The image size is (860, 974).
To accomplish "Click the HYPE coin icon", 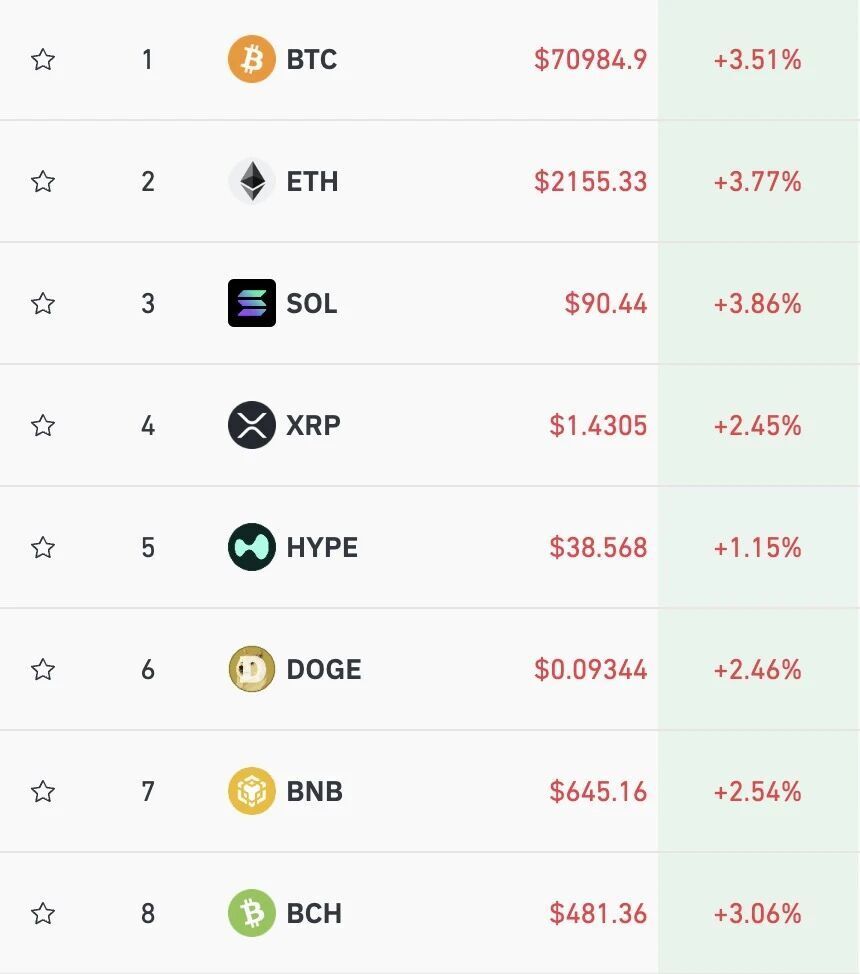I will click(251, 547).
